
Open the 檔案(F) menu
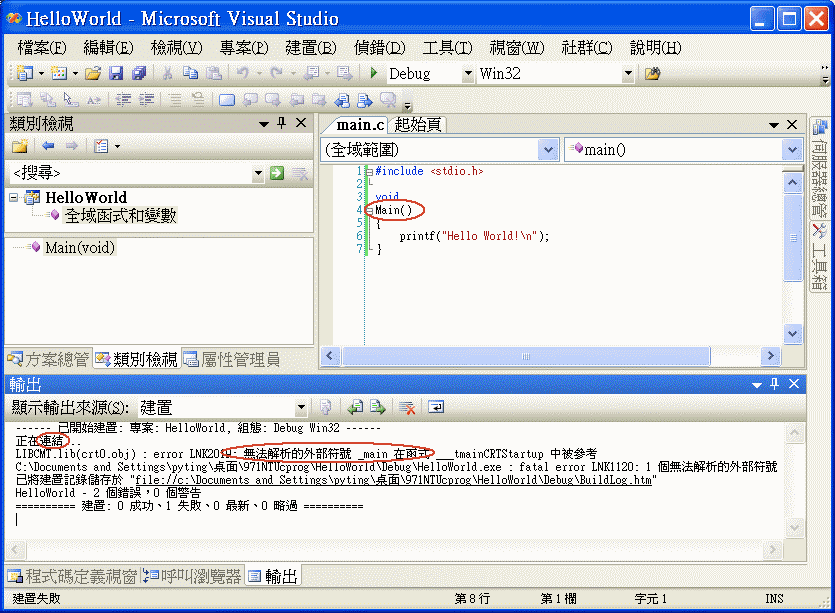click(42, 47)
